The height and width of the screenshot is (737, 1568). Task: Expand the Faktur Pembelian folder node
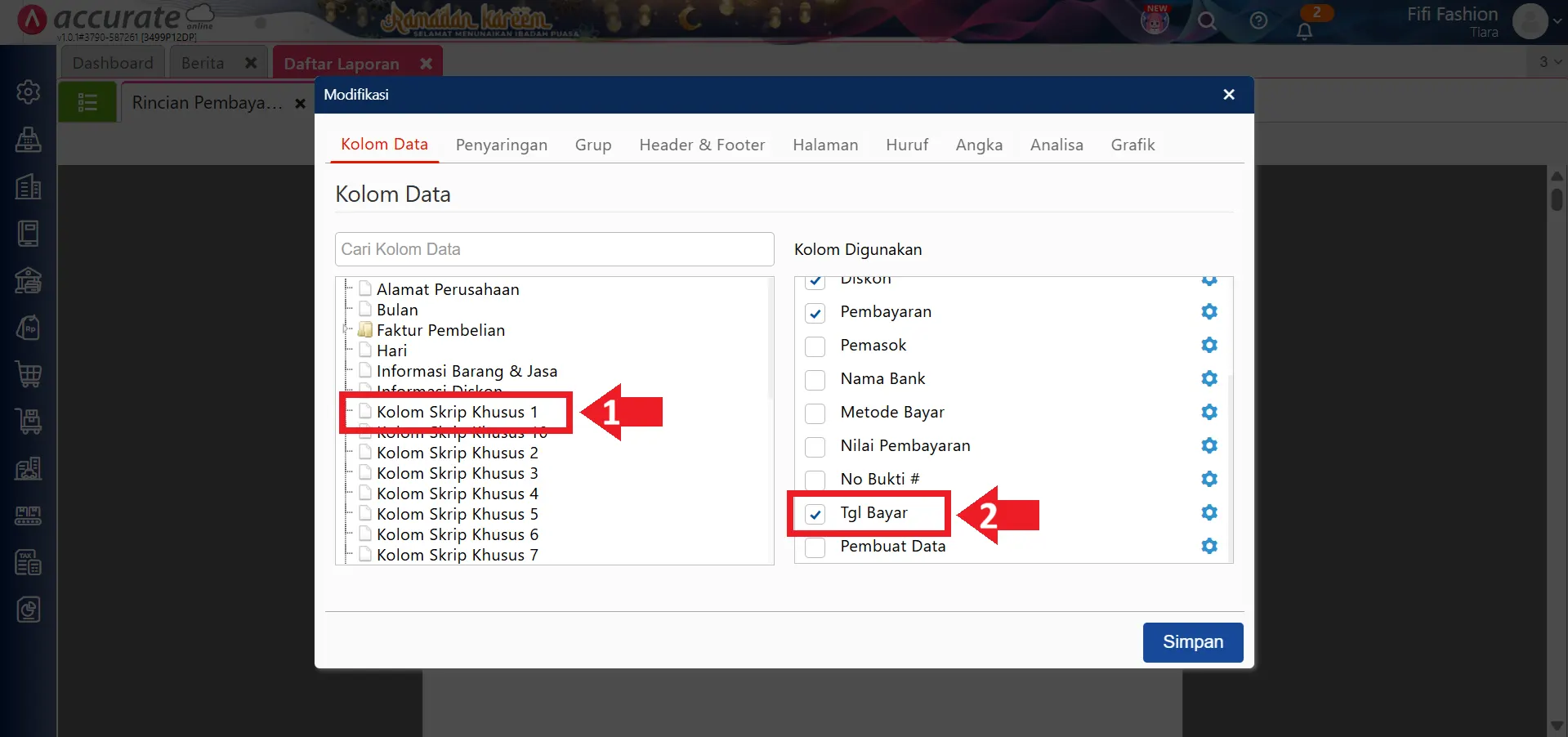pyautogui.click(x=346, y=330)
